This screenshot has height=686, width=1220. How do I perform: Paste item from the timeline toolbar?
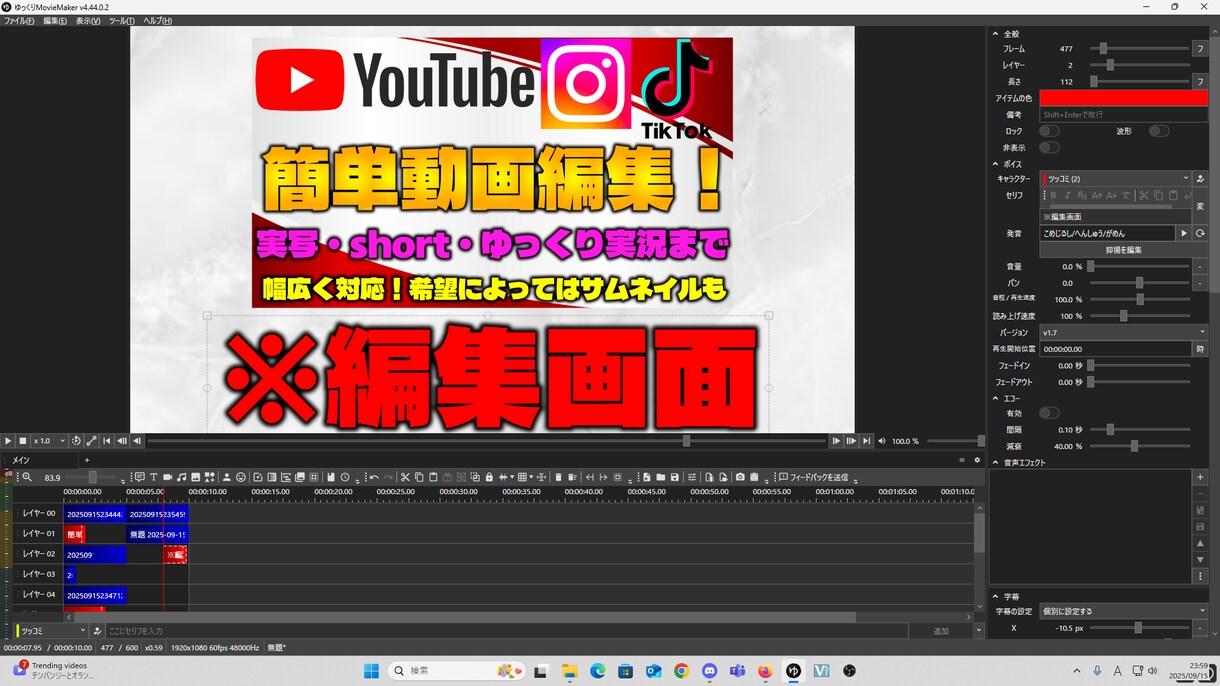[433, 477]
